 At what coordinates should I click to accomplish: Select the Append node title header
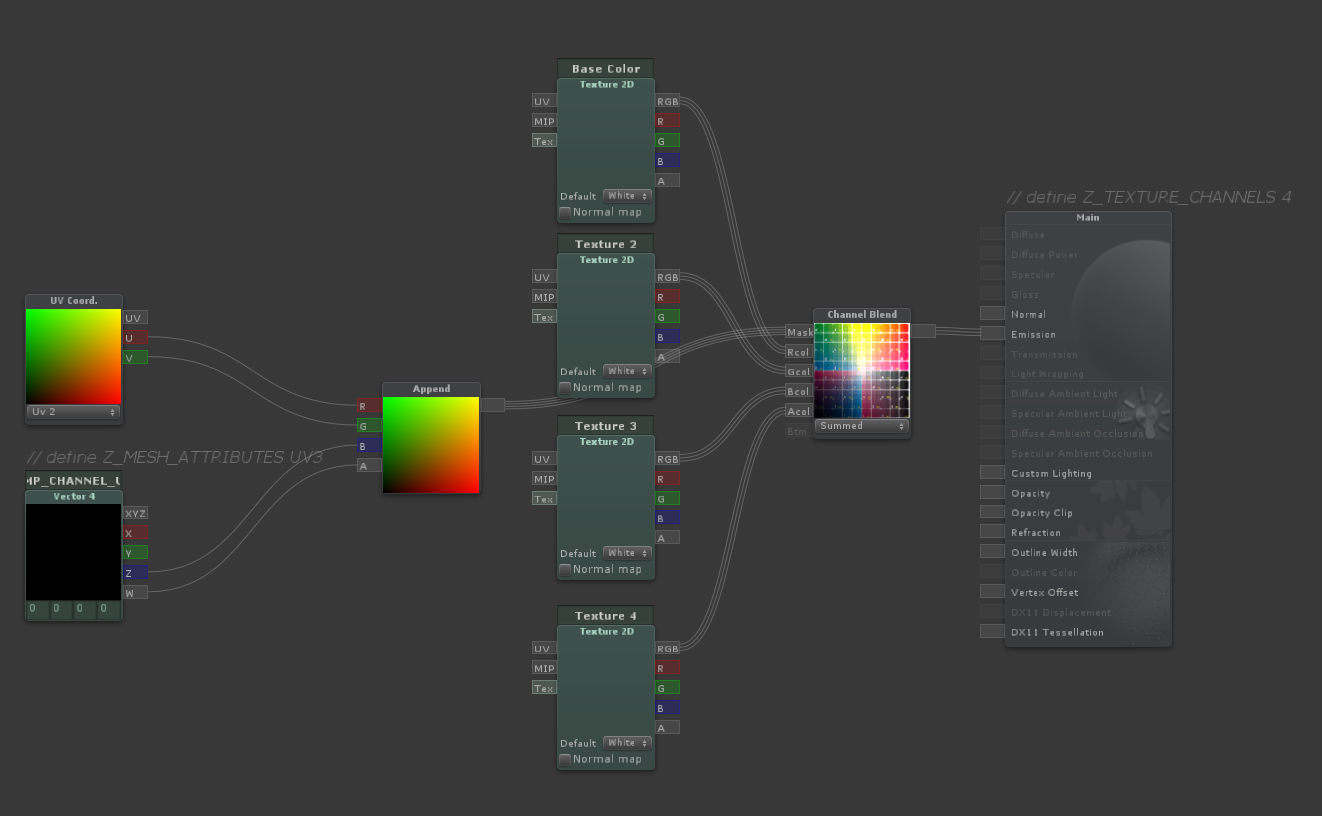431,389
